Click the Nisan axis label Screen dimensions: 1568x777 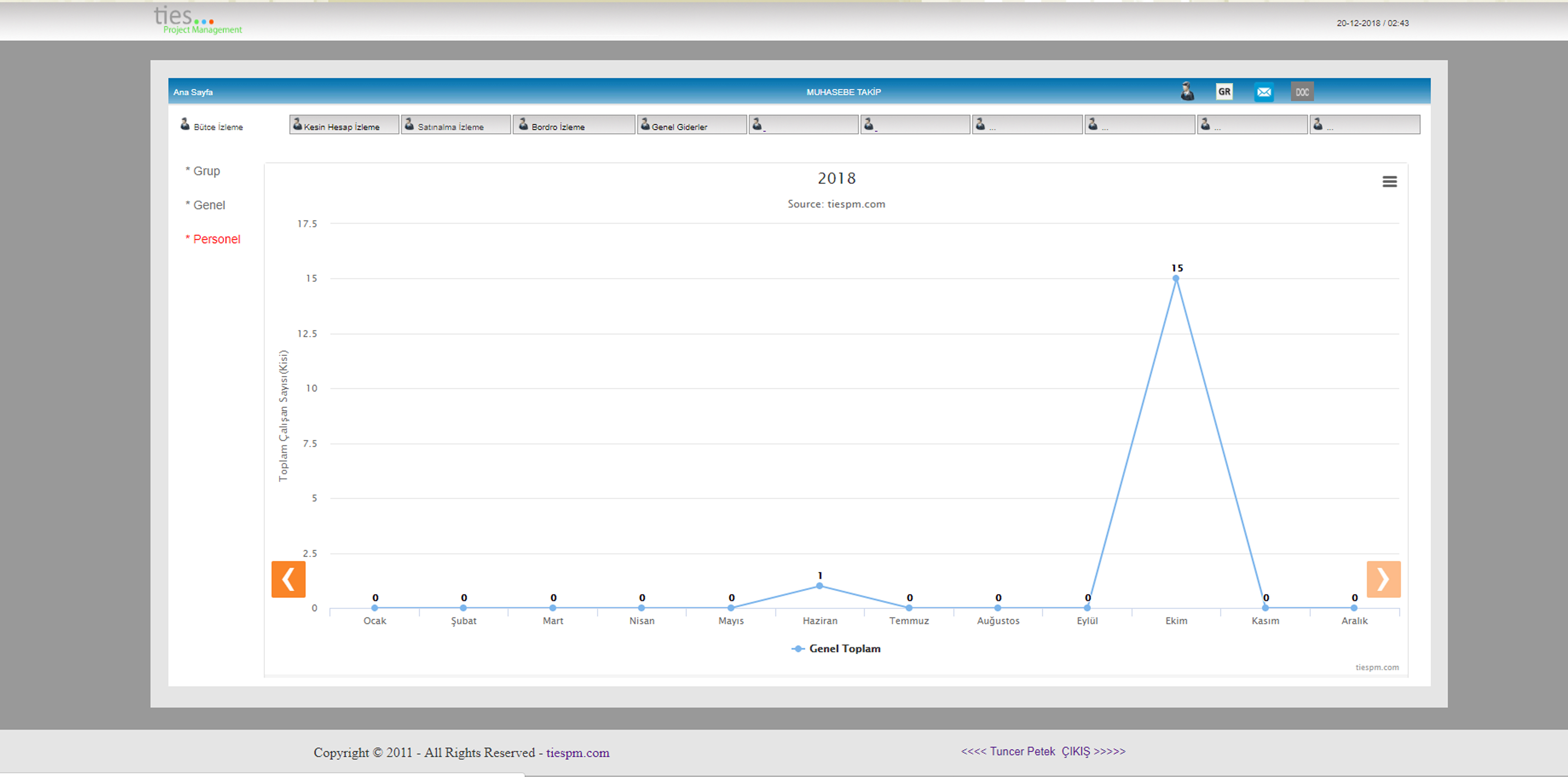tap(642, 621)
